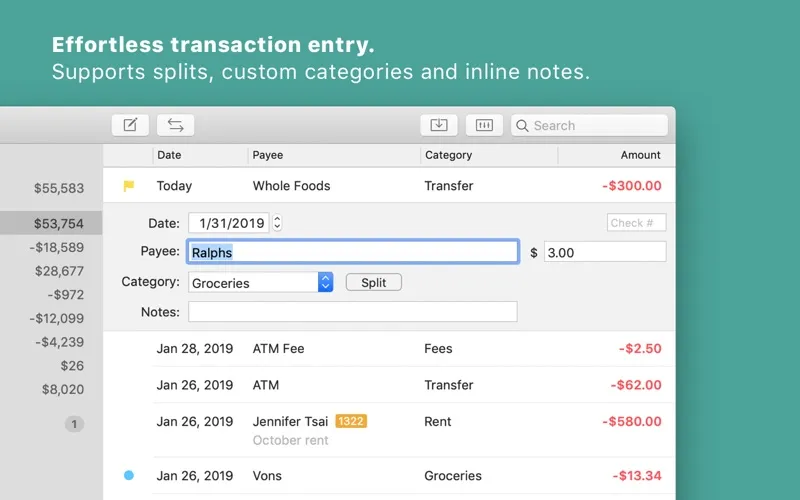Click the Split button

(x=373, y=283)
